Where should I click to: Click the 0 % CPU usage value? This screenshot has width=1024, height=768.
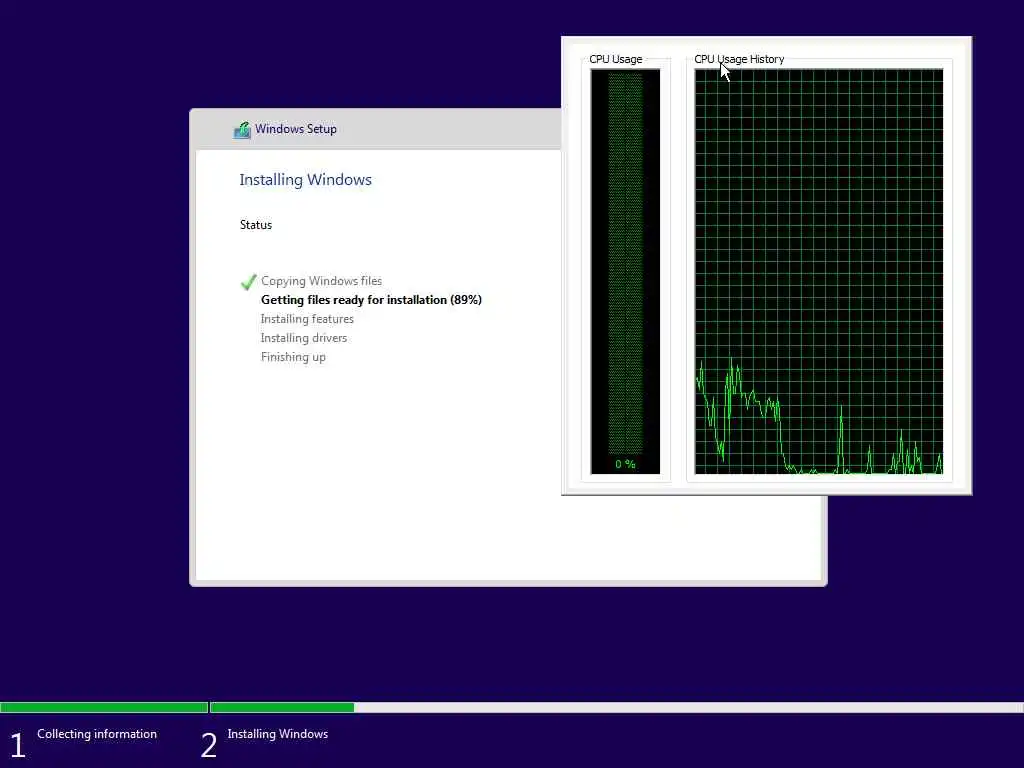625,464
